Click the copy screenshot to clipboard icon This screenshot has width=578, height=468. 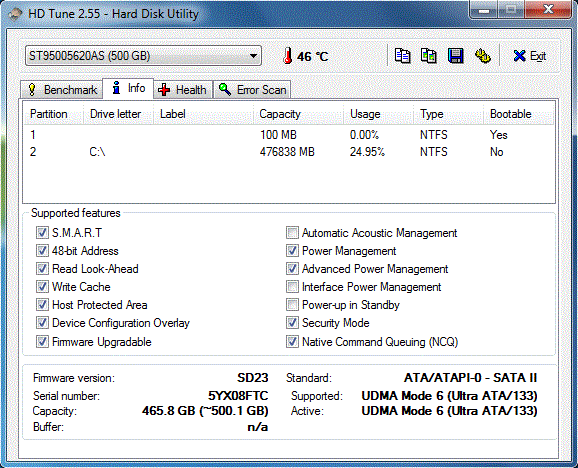tap(429, 56)
